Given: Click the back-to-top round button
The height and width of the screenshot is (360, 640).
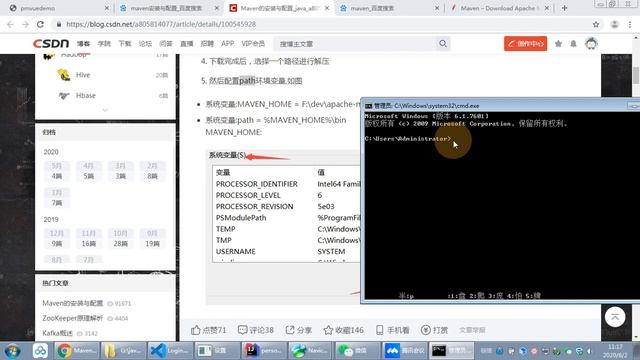Looking at the screenshot, I should point(615,317).
